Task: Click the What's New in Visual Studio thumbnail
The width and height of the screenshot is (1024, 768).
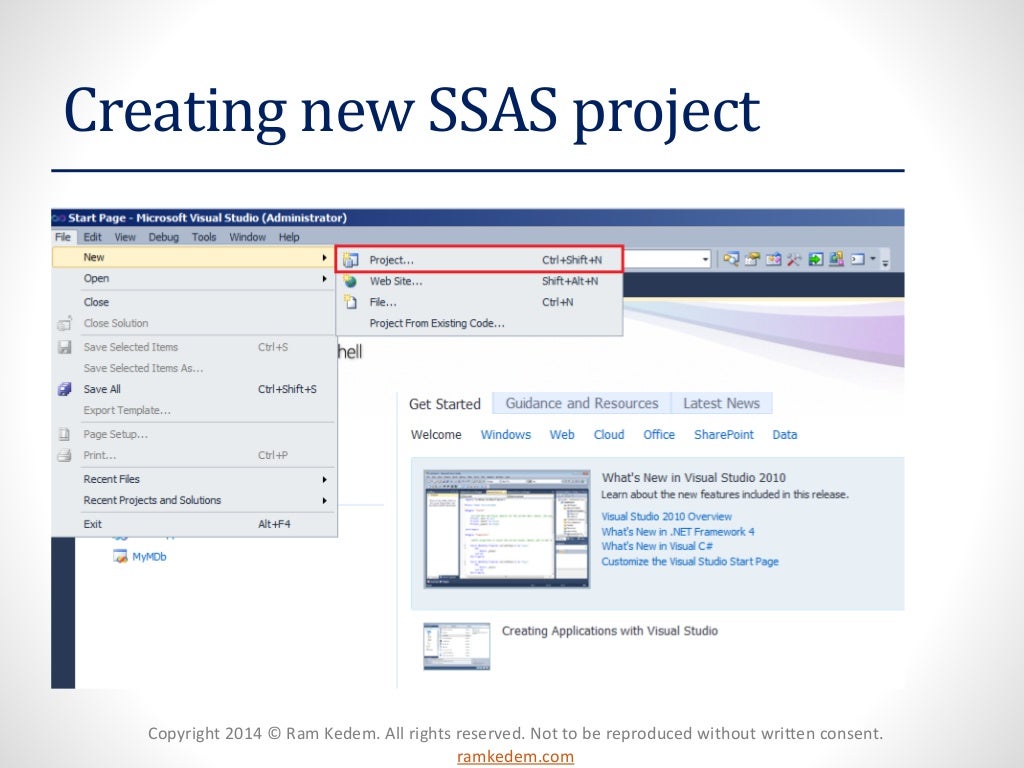Action: (507, 529)
